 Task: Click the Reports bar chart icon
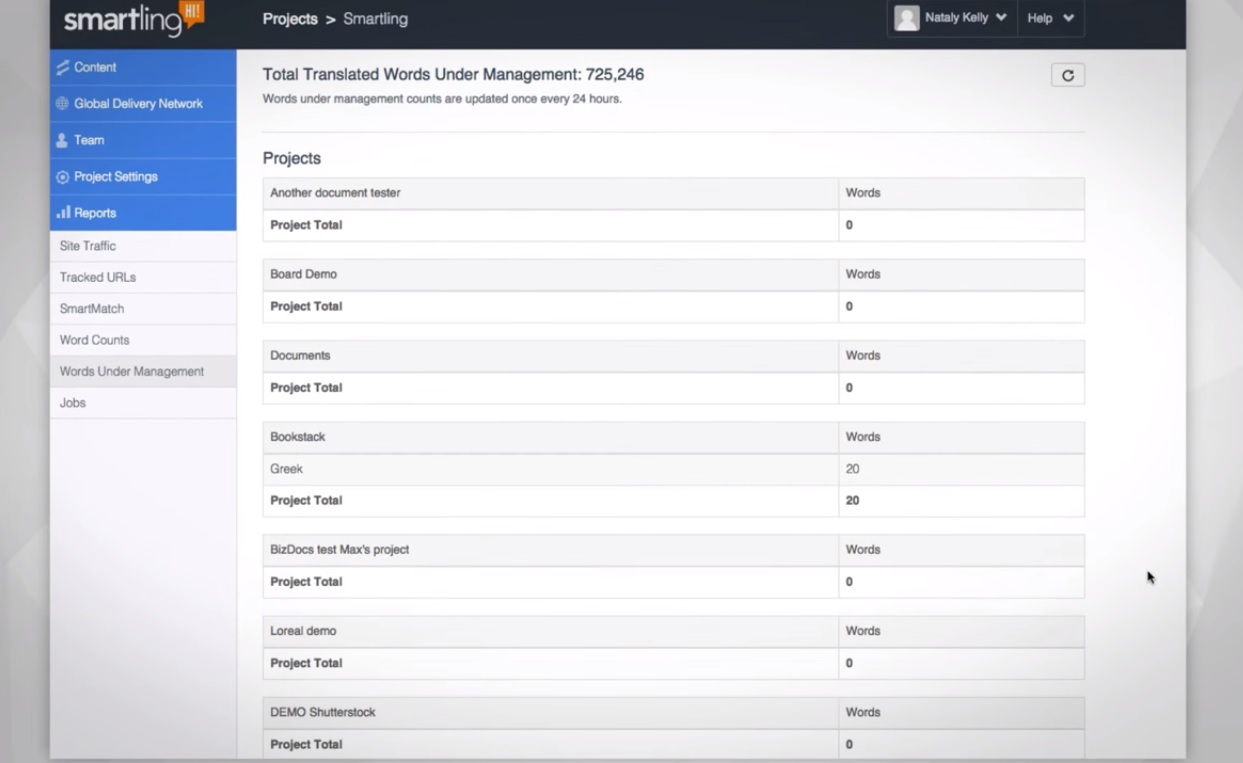click(x=63, y=213)
